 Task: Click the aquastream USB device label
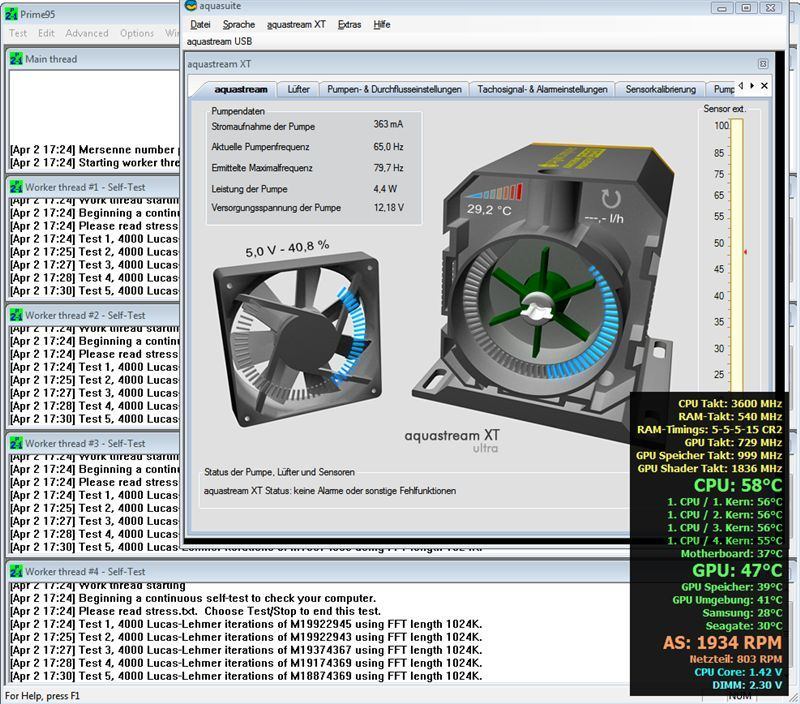(x=219, y=41)
